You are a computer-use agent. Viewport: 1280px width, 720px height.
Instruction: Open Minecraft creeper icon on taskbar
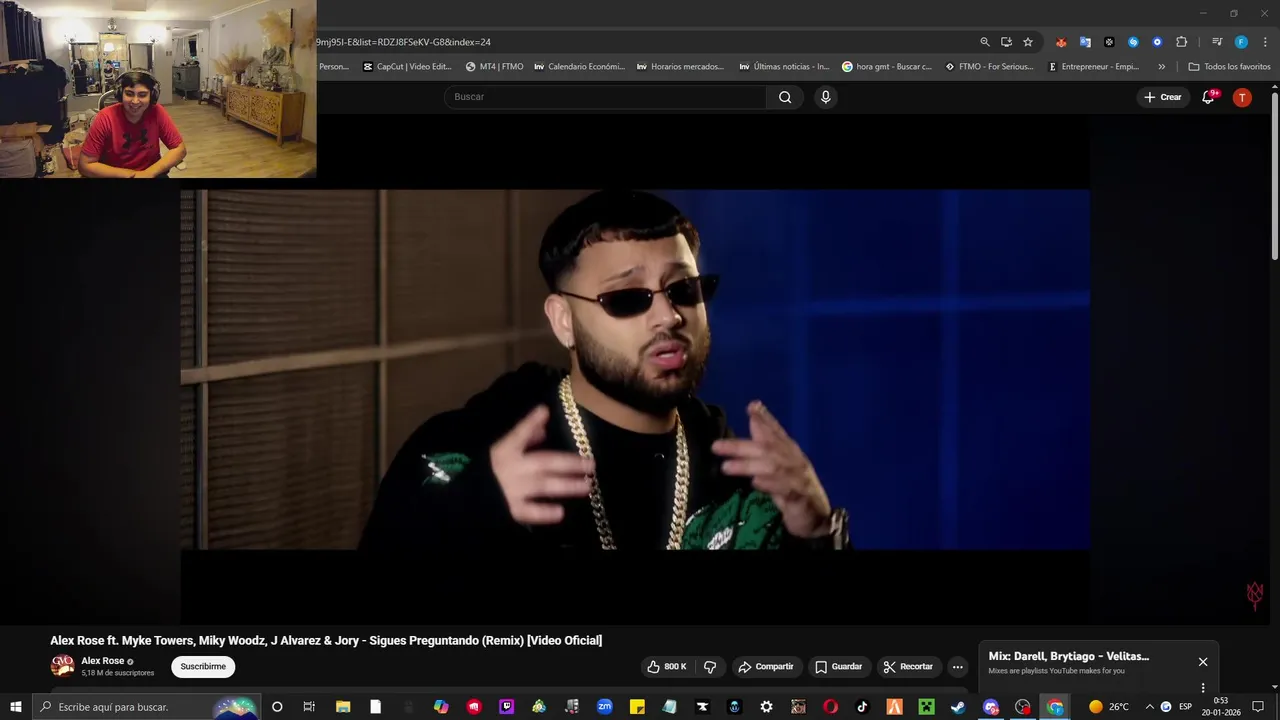(x=926, y=707)
